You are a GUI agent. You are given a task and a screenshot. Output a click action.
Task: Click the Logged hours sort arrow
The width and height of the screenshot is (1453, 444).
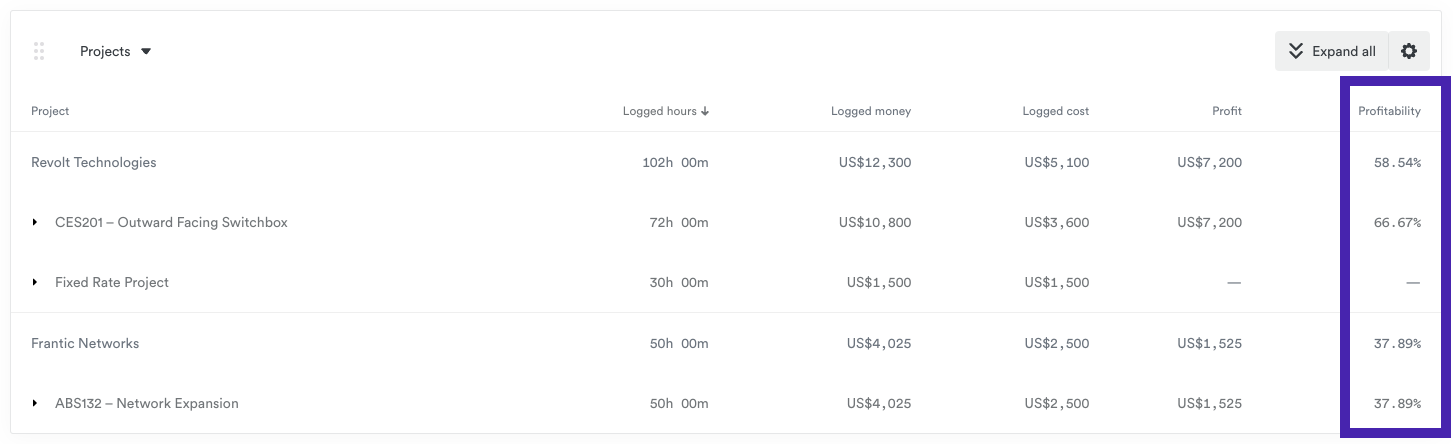tap(705, 112)
